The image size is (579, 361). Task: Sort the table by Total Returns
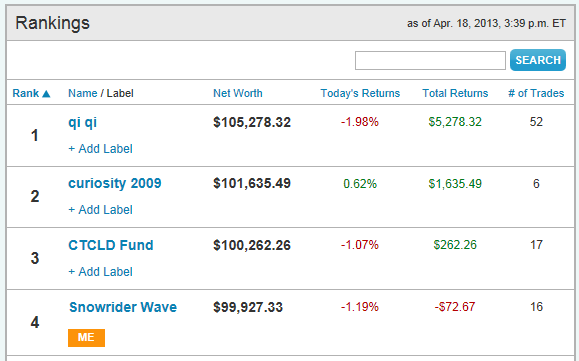(x=455, y=93)
